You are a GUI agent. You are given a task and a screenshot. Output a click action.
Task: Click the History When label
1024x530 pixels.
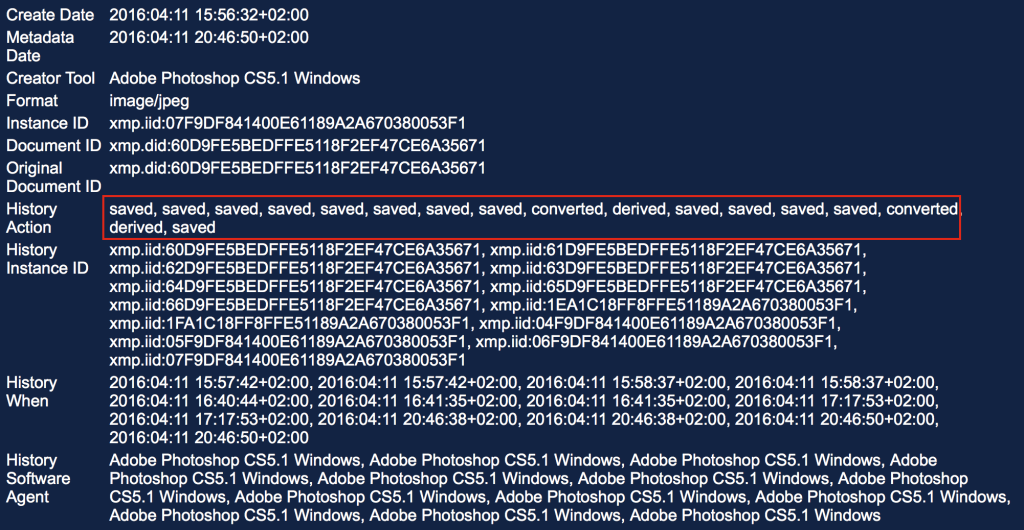click(x=31, y=391)
